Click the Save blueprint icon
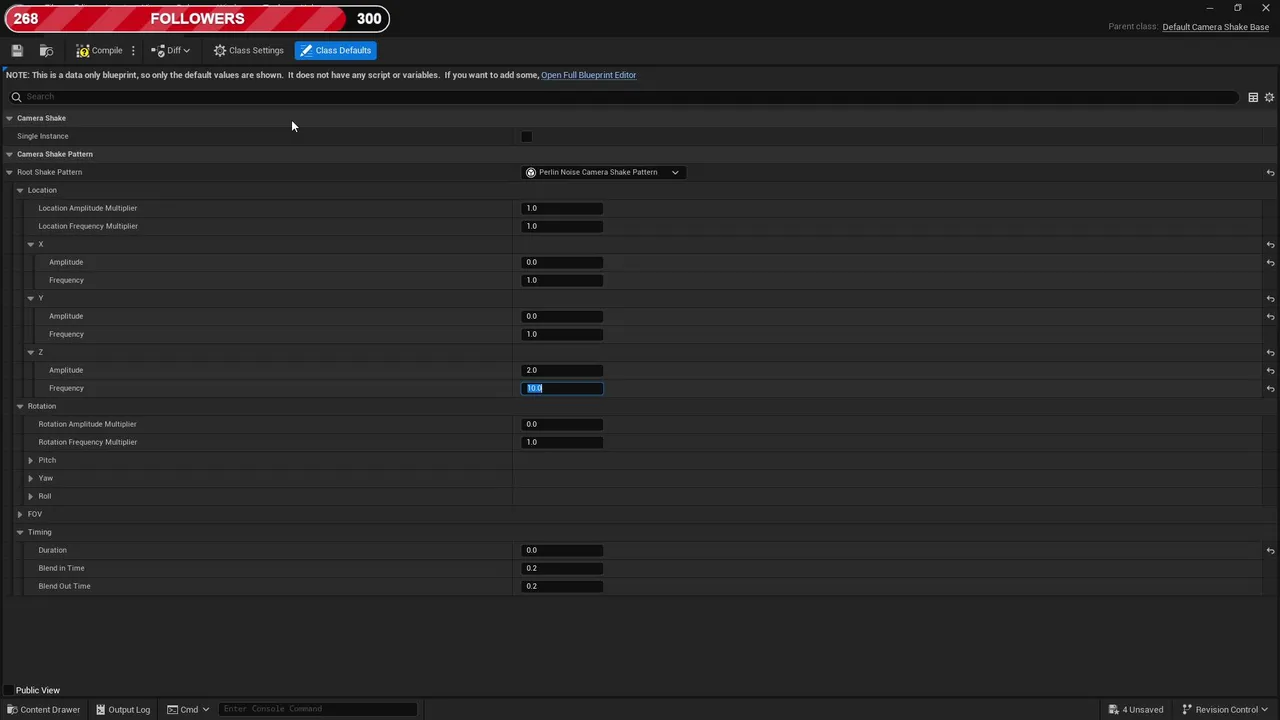1280x720 pixels. click(x=17, y=50)
